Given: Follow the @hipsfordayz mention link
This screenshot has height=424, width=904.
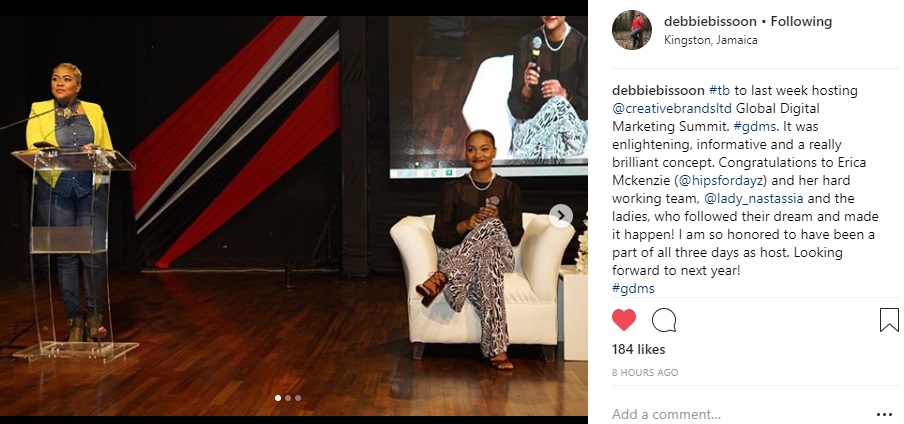Looking at the screenshot, I should coord(723,181).
